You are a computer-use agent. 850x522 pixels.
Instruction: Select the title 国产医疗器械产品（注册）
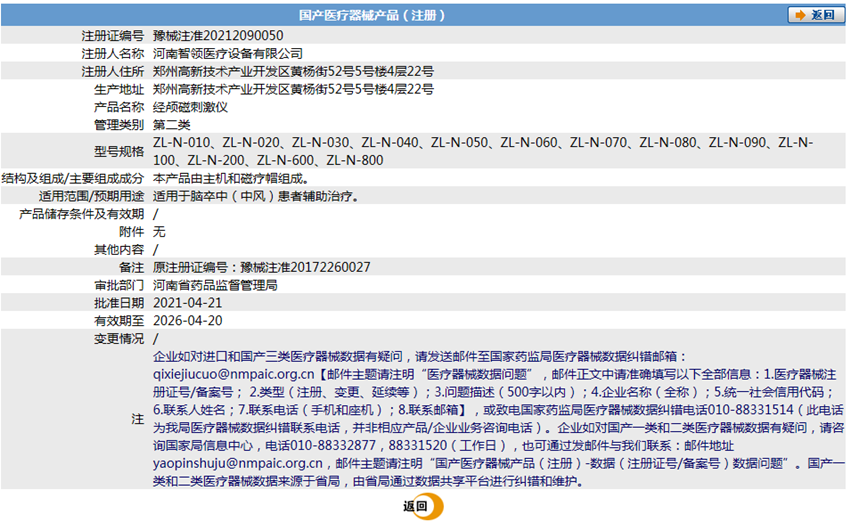click(372, 15)
